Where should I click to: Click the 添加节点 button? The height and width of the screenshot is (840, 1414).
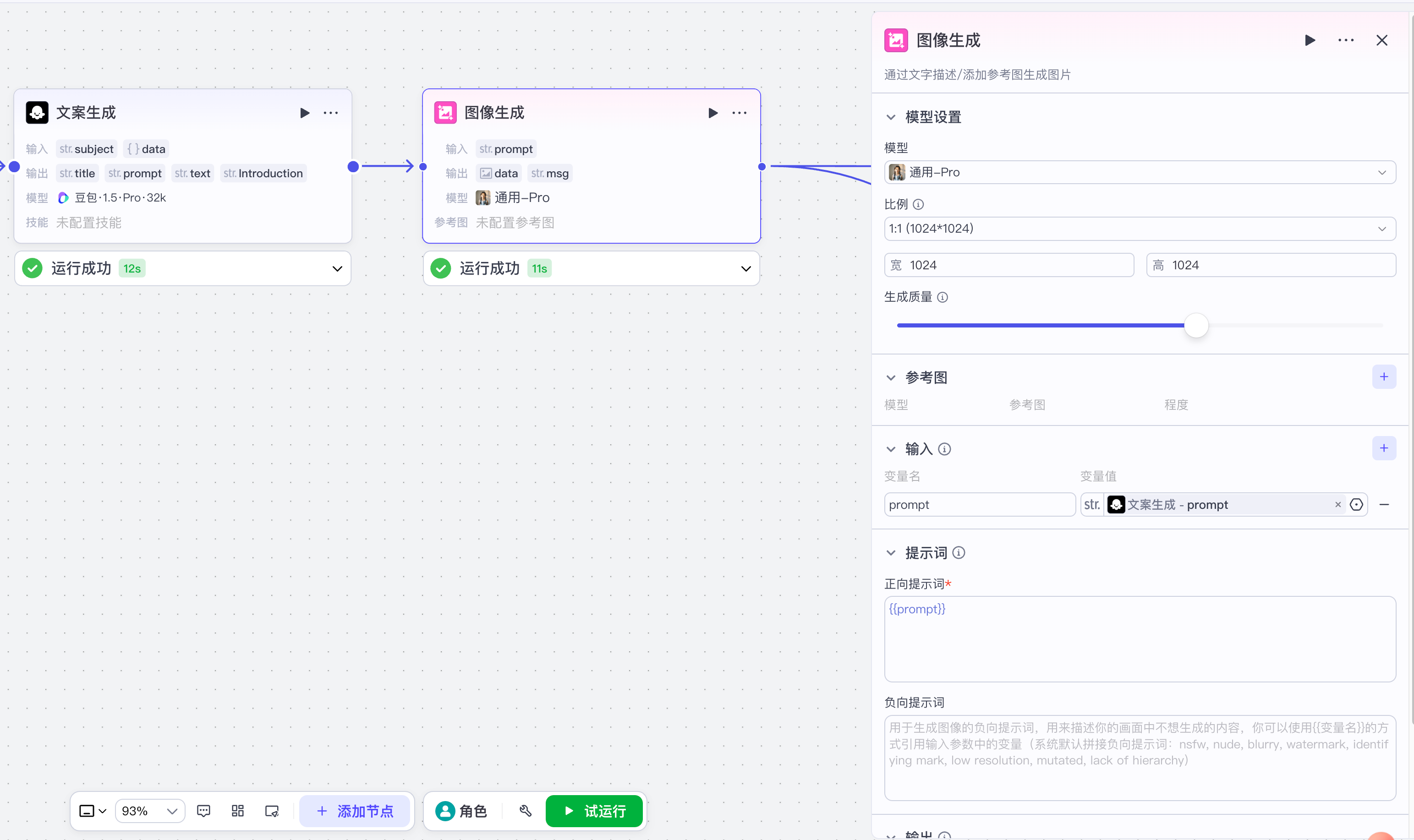click(355, 811)
